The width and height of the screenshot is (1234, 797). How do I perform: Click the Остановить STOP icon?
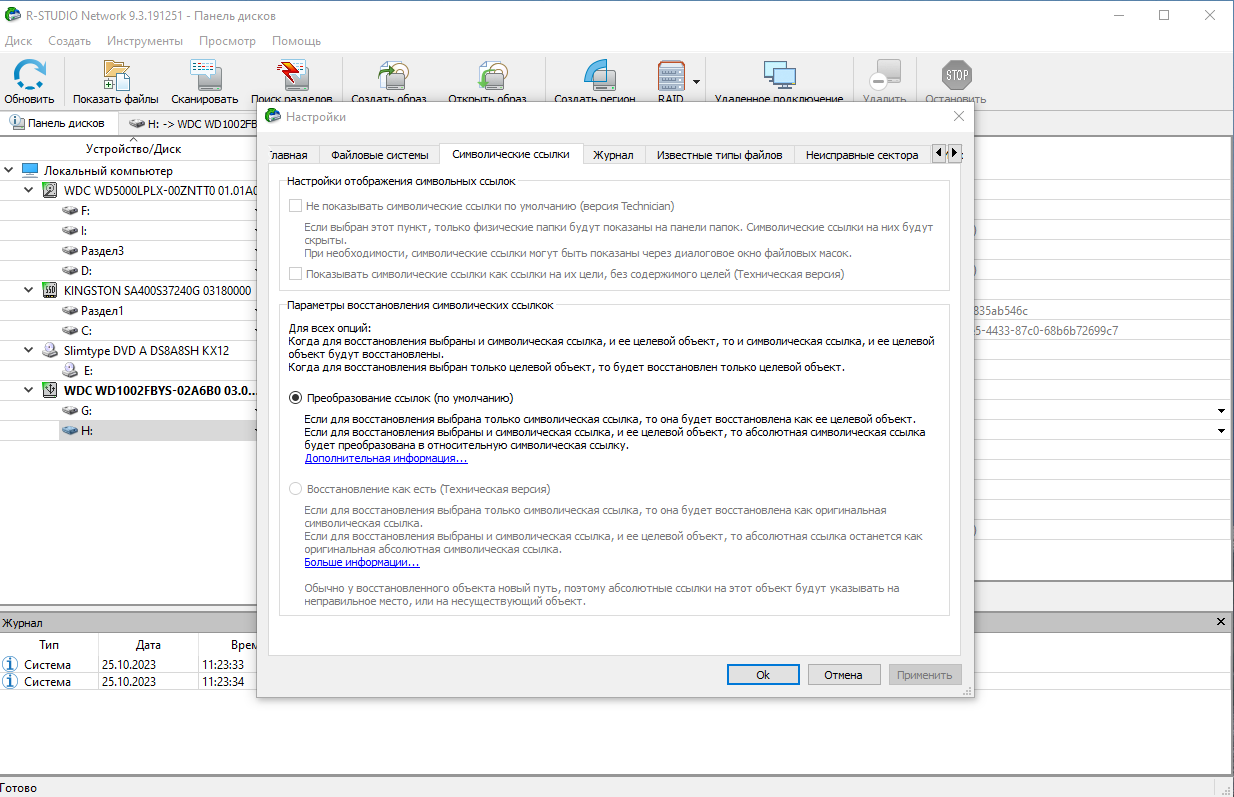tap(957, 75)
